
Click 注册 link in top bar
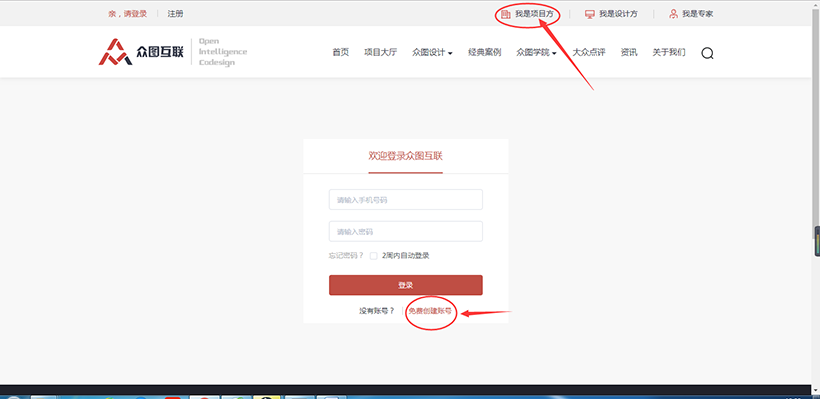pos(175,14)
